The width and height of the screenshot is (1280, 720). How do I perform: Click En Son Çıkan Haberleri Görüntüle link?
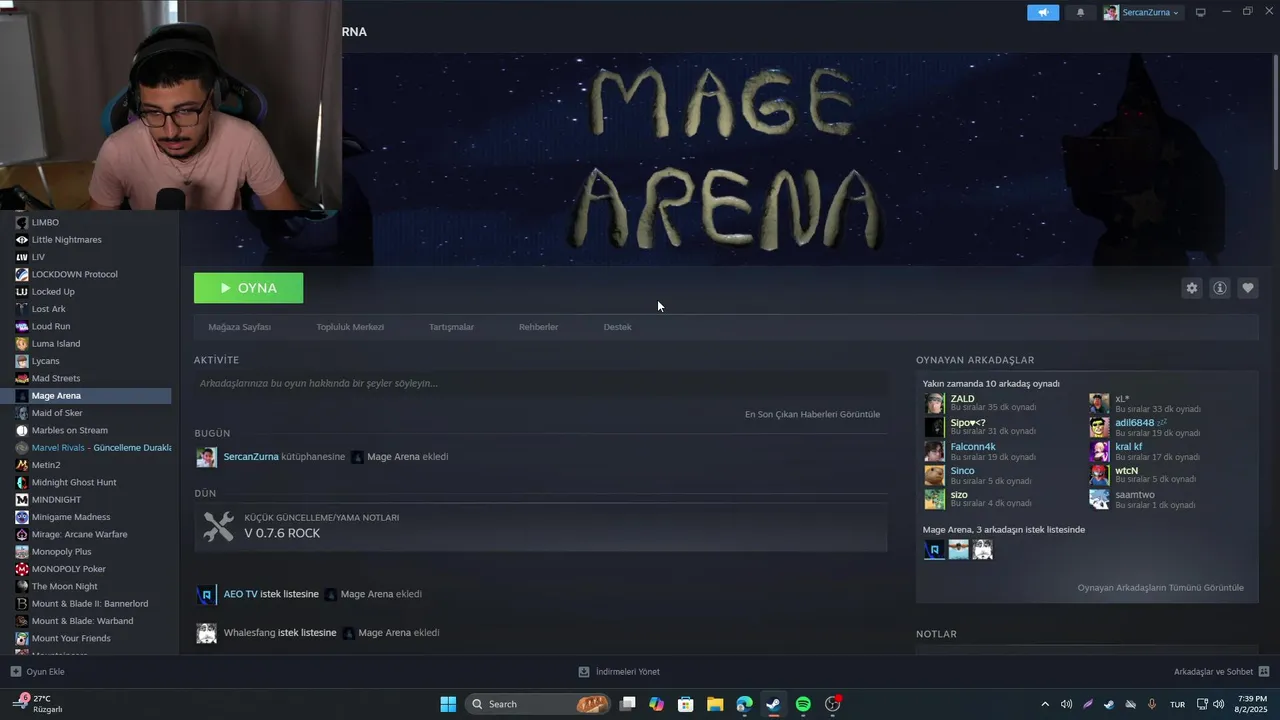click(812, 414)
